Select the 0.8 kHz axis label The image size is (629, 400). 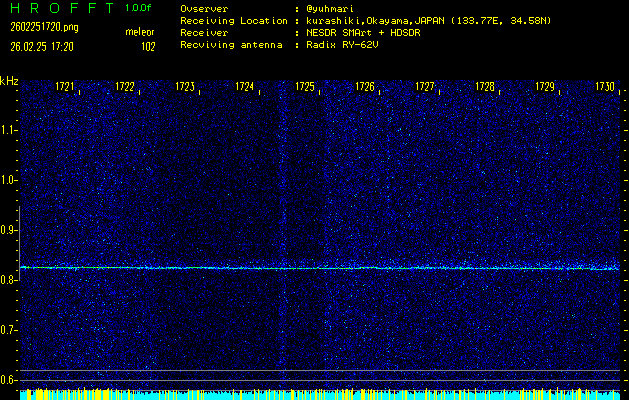click(x=9, y=280)
